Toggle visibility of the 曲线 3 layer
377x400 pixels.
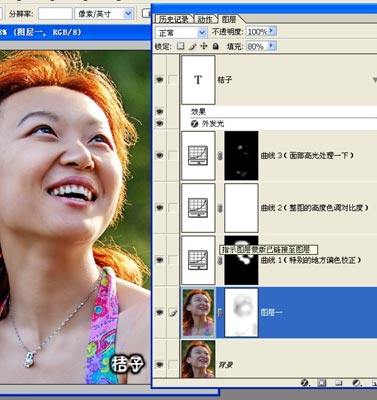[160, 155]
